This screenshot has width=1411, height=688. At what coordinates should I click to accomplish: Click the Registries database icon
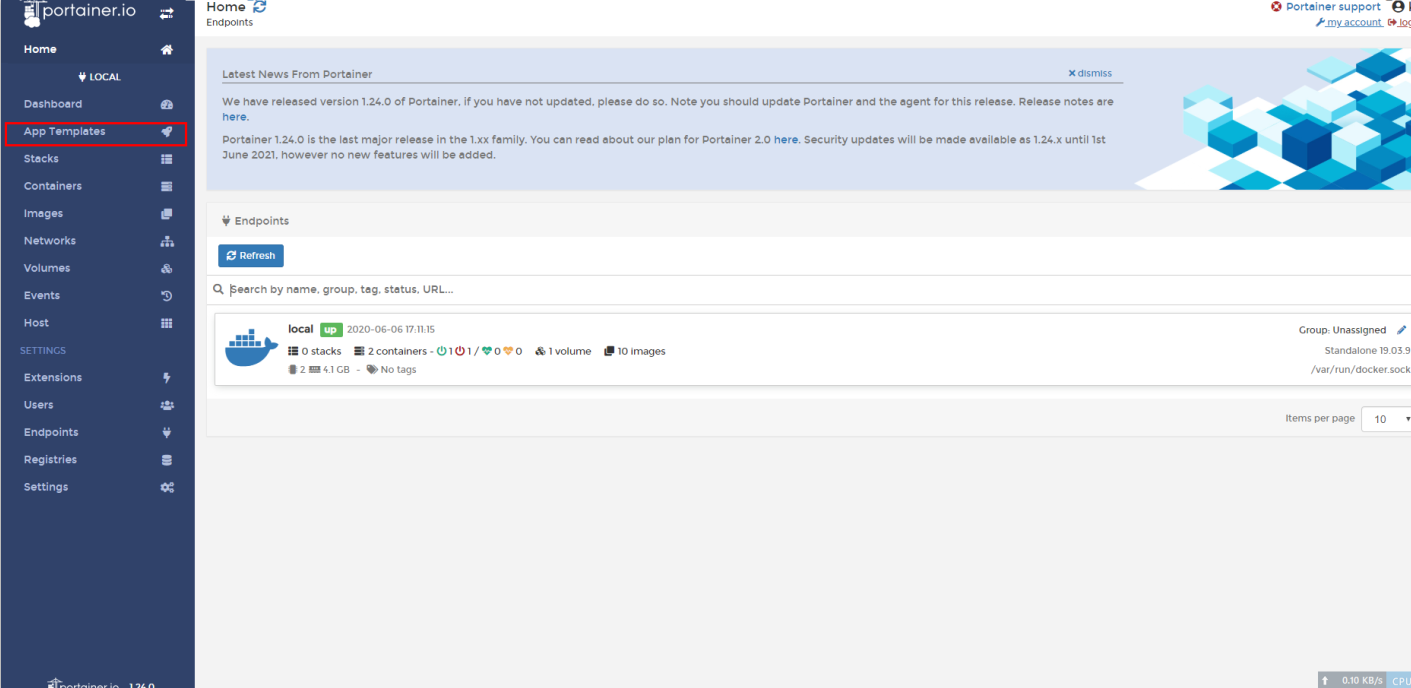pos(167,460)
